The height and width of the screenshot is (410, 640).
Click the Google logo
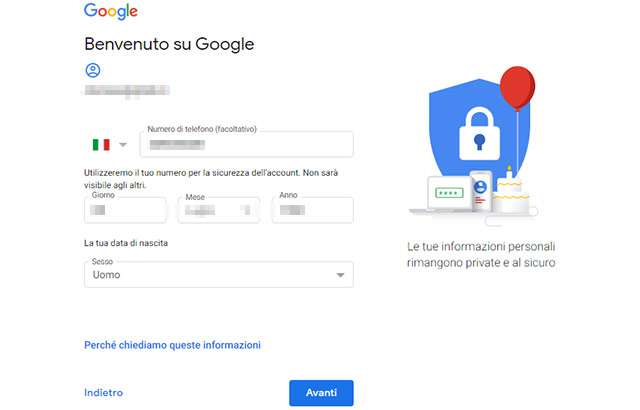point(111,12)
